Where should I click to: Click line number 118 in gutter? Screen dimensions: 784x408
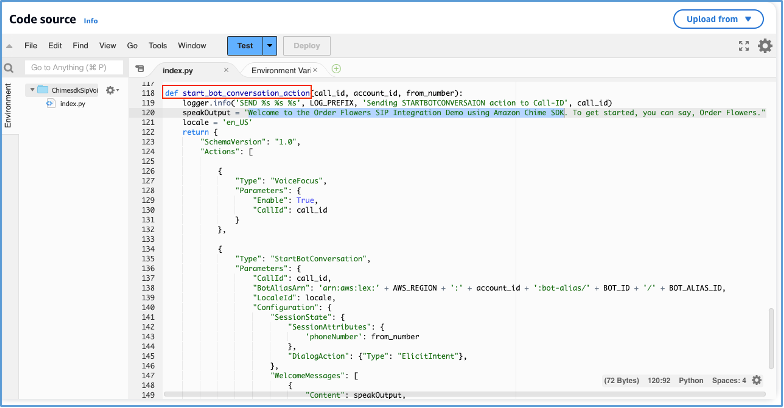148,93
